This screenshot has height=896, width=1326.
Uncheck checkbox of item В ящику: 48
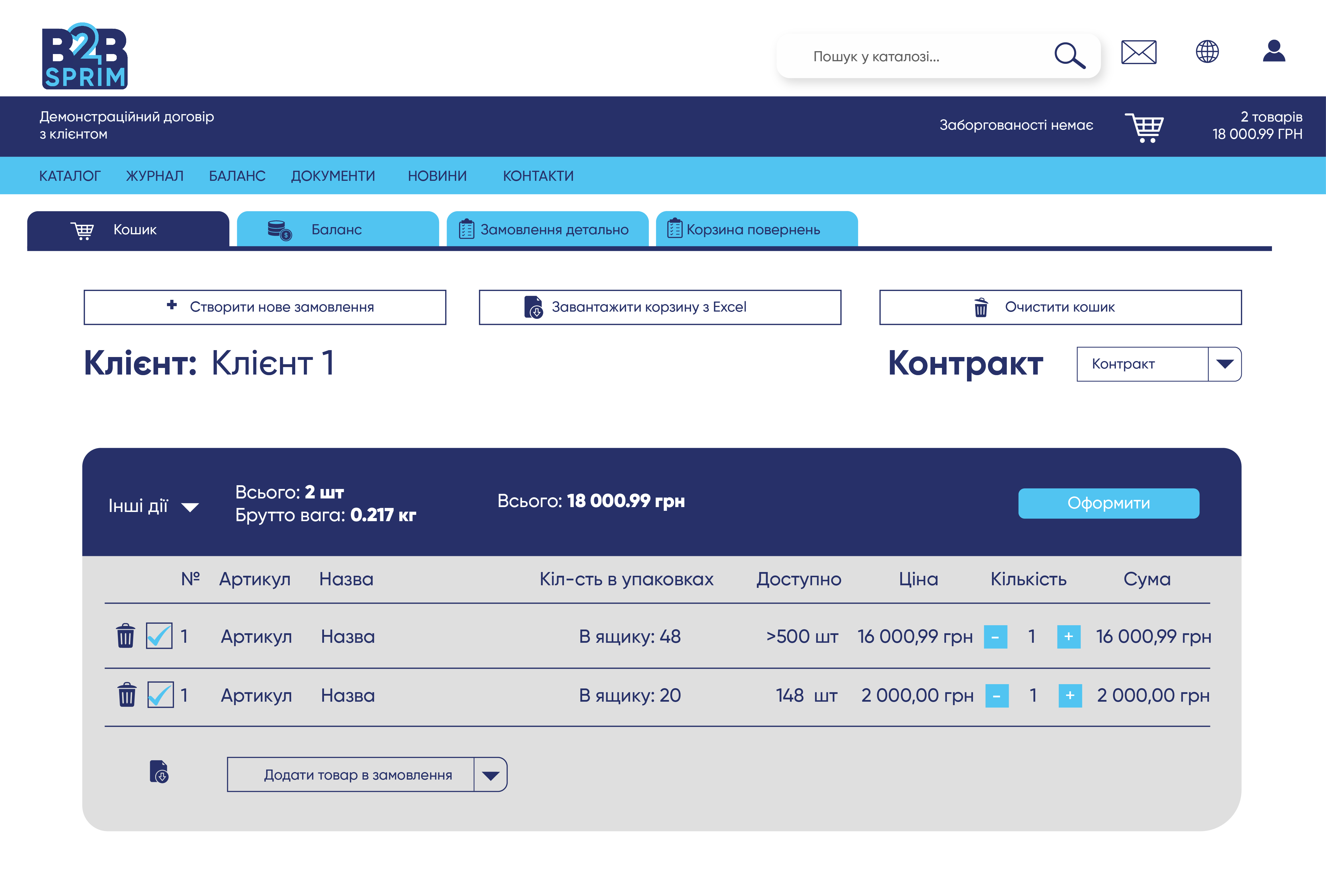coord(159,635)
